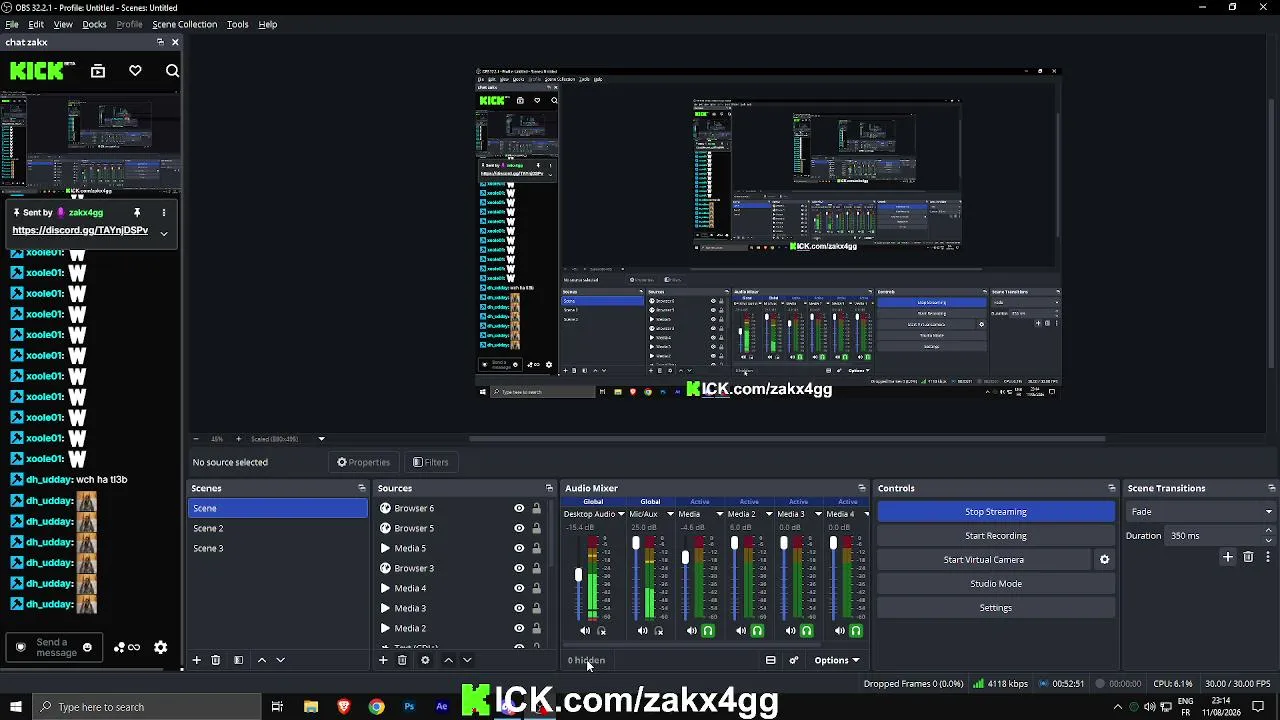Open Kick browse icon in chat dock
The height and width of the screenshot is (720, 1280).
click(98, 71)
